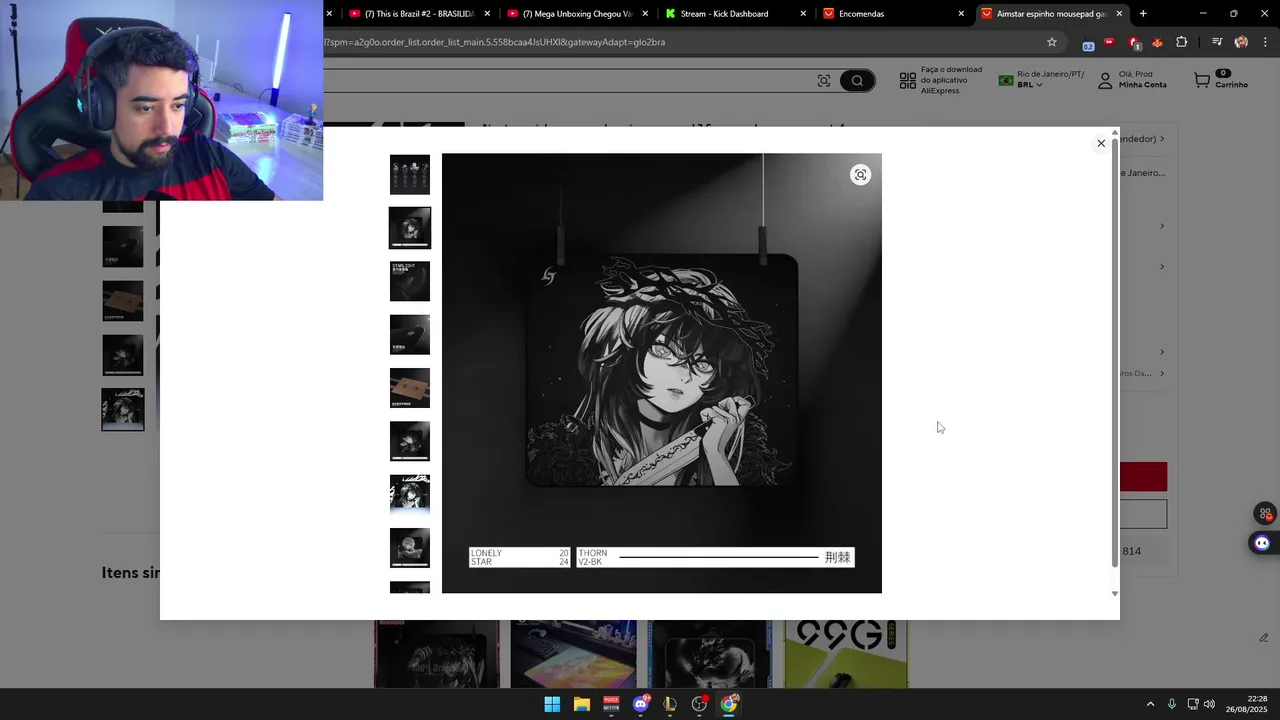This screenshot has width=1280, height=720.
Task: Open the Windows Start menu
Action: coord(552,704)
